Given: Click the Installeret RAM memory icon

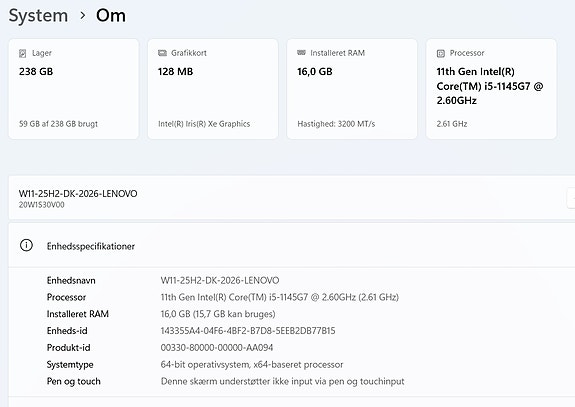Looking at the screenshot, I should [301, 53].
